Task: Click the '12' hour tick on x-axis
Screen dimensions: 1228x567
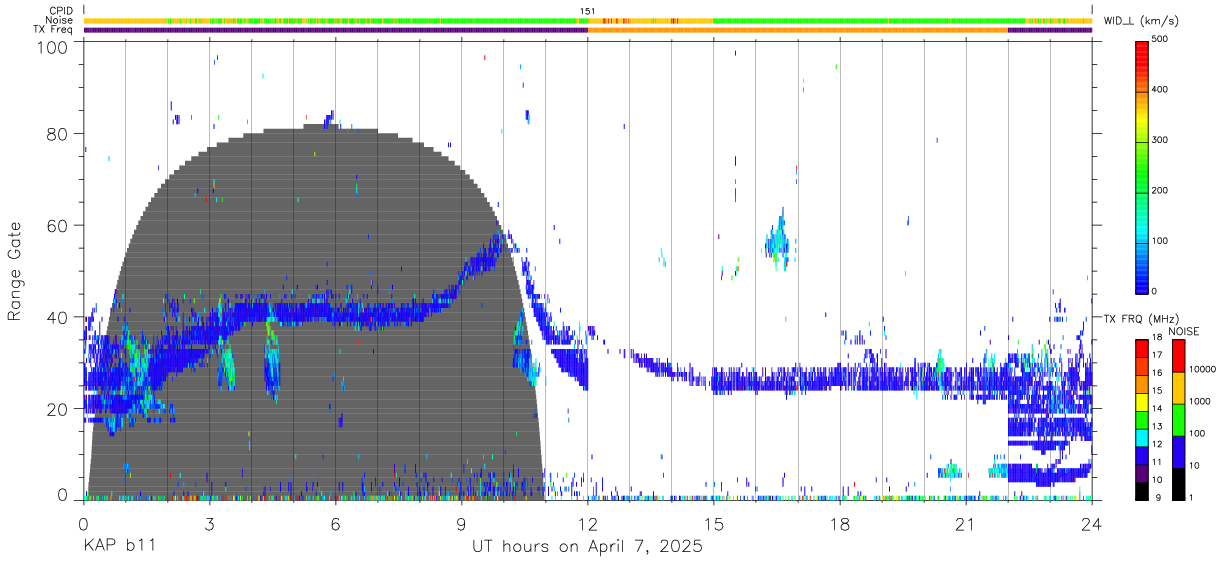Action: 588,525
